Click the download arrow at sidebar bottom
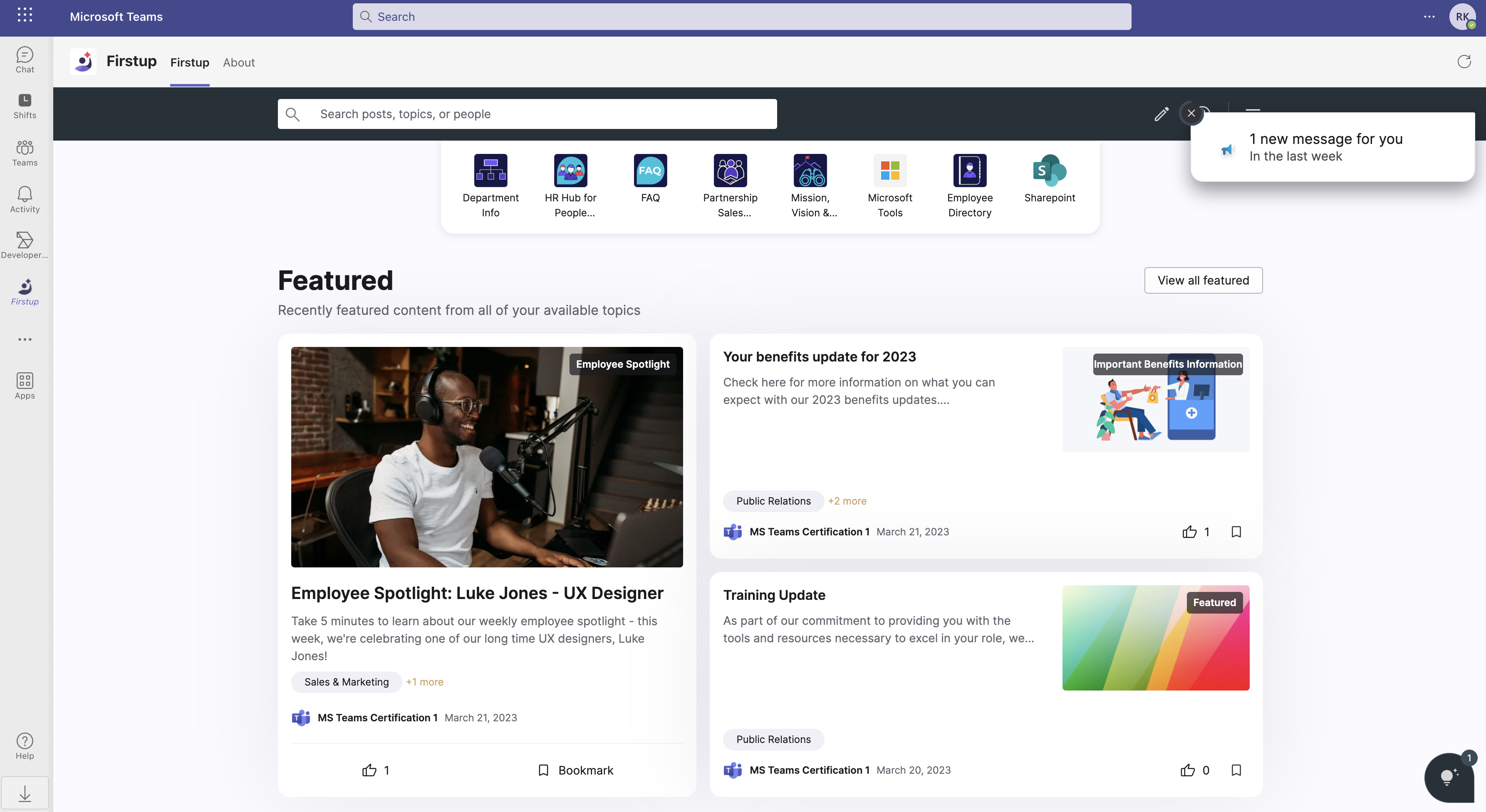The image size is (1486, 812). pyautogui.click(x=25, y=794)
